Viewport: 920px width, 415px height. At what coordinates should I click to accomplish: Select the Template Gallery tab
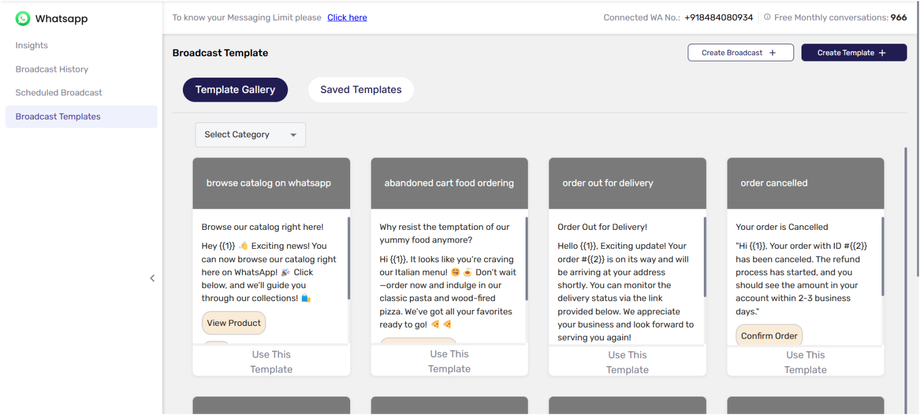coord(235,90)
